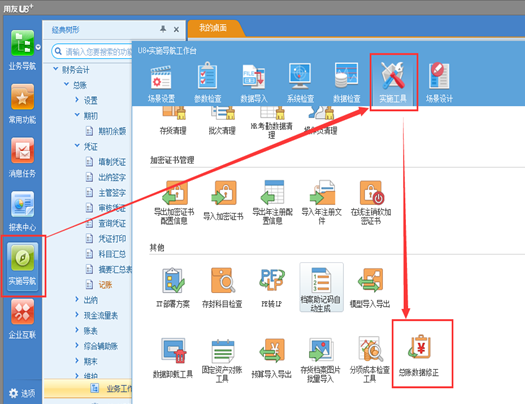
Task: Open 出纳签字 tree item
Action: (106, 177)
